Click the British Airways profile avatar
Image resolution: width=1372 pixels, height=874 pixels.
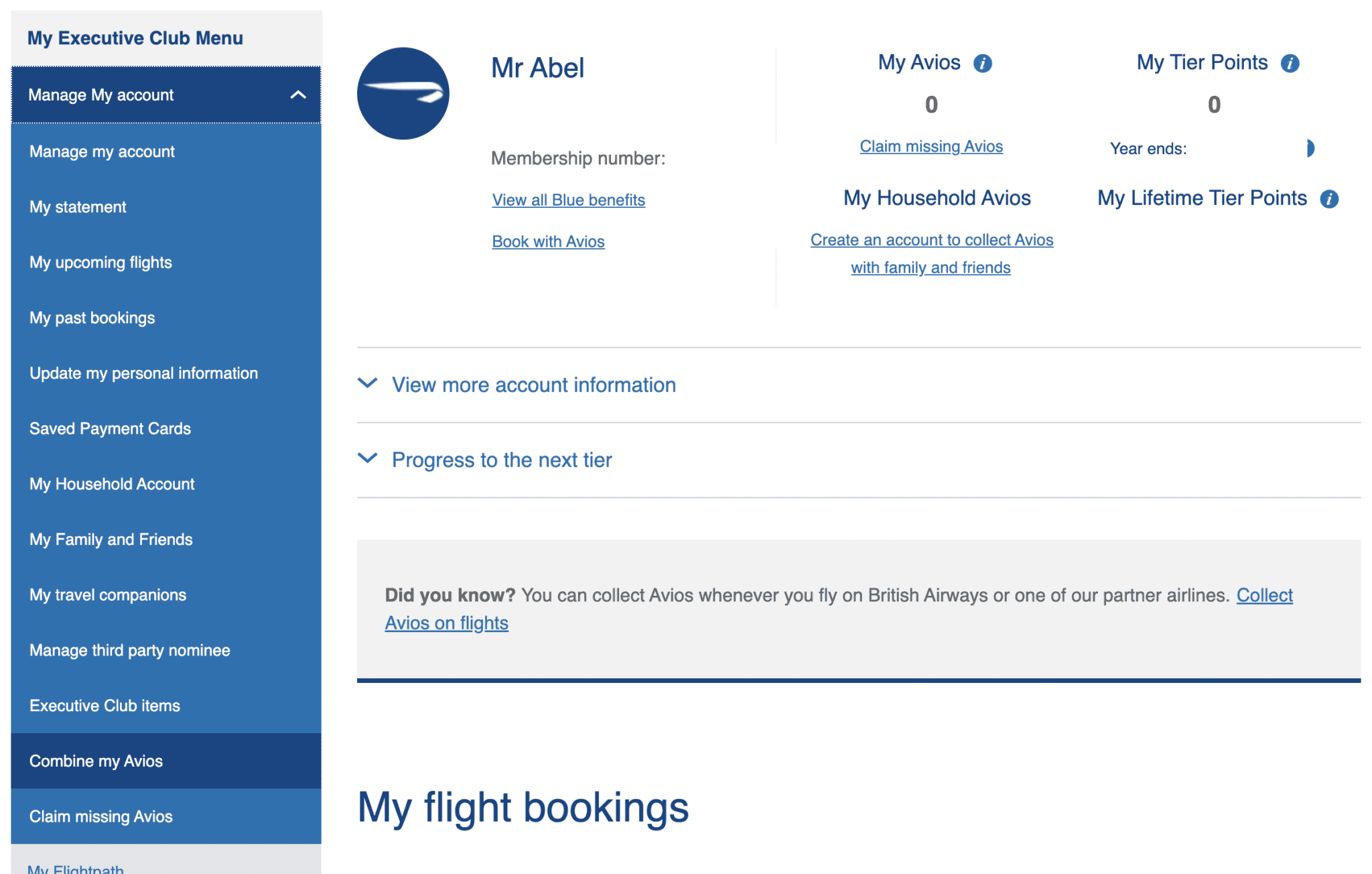click(403, 92)
